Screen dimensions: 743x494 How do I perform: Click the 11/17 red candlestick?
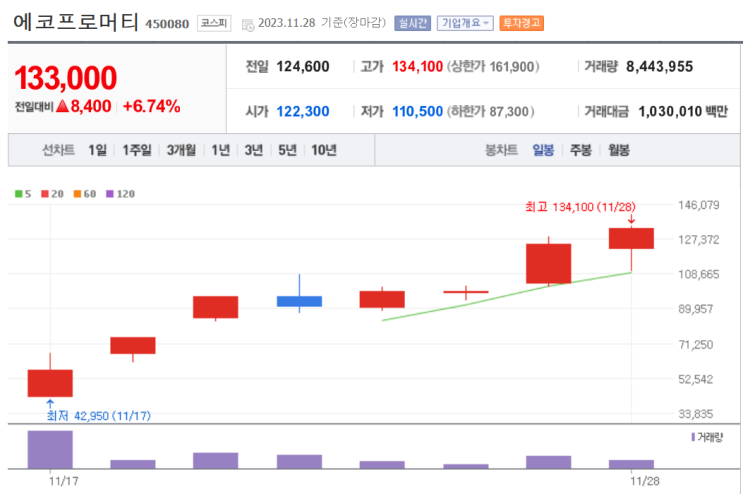tap(50, 383)
